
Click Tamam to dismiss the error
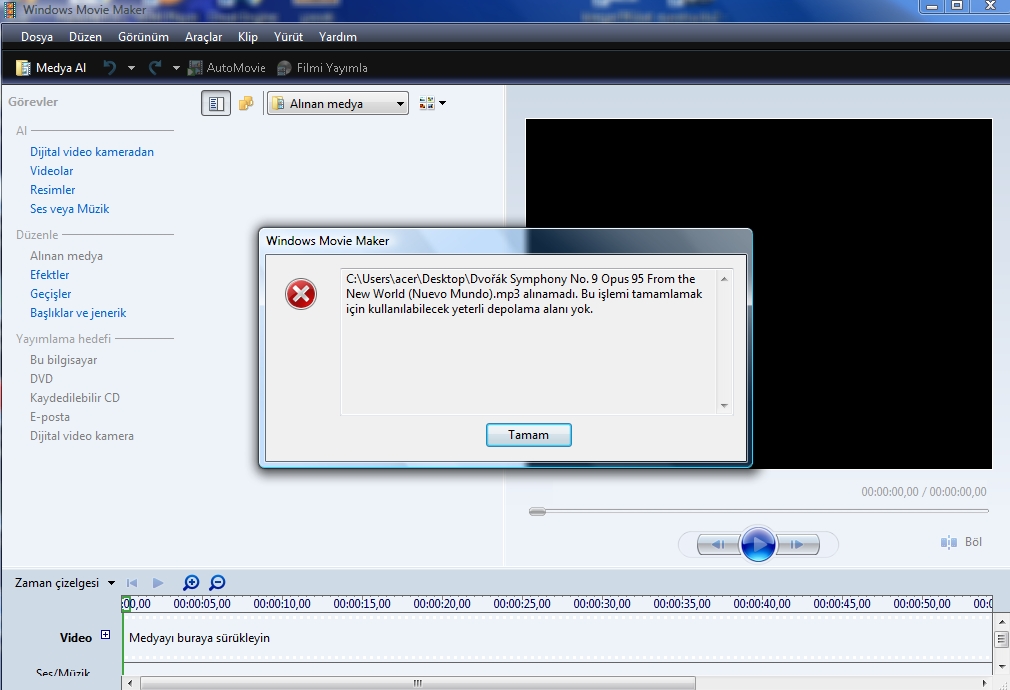(529, 435)
